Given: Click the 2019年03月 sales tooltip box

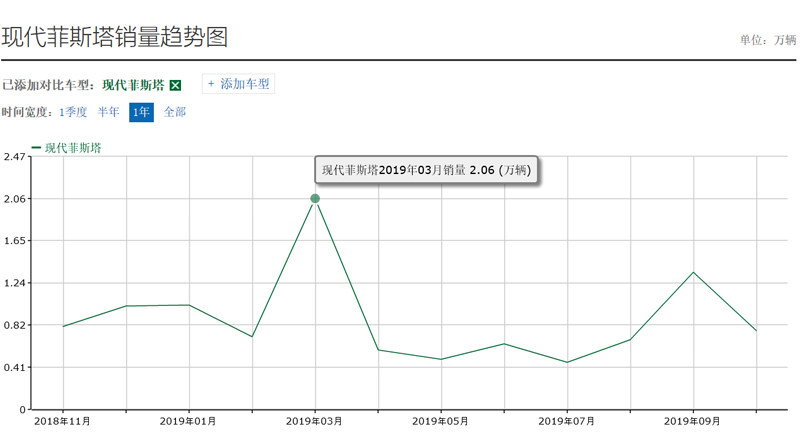Looking at the screenshot, I should tap(428, 170).
